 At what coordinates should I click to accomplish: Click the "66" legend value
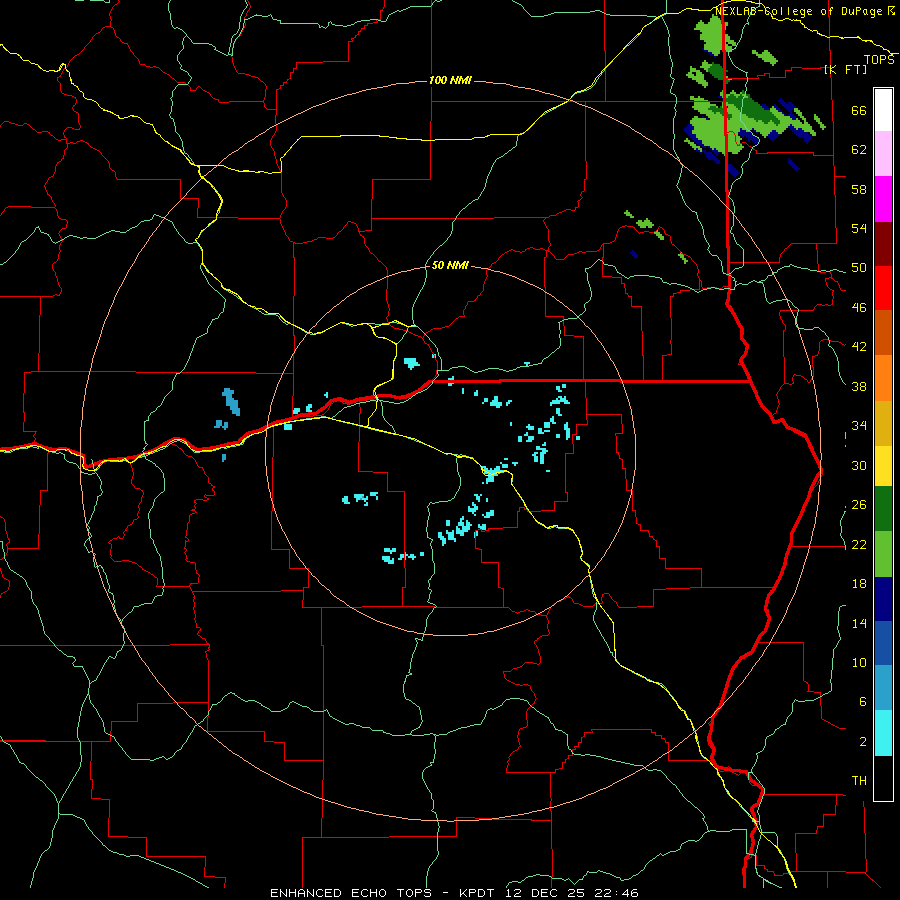click(x=859, y=110)
